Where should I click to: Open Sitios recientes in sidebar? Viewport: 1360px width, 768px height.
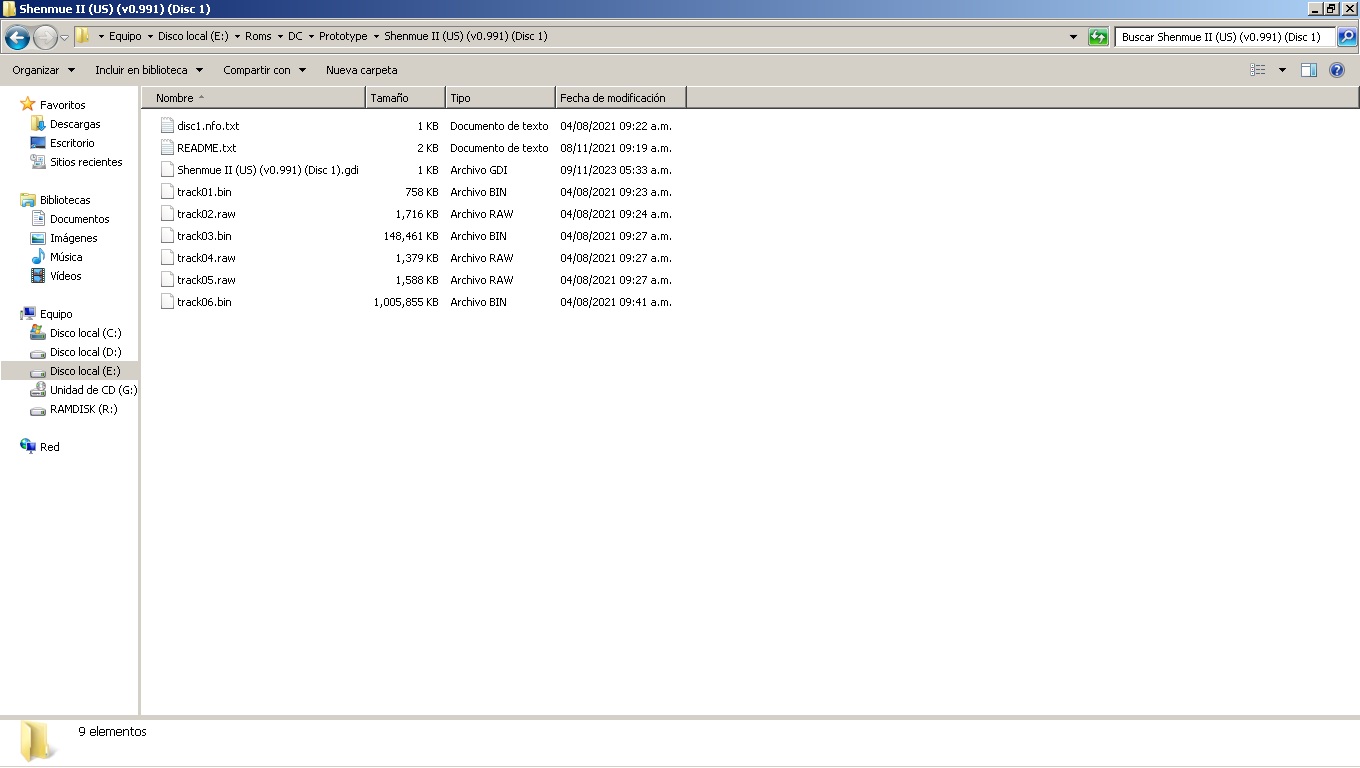point(86,162)
